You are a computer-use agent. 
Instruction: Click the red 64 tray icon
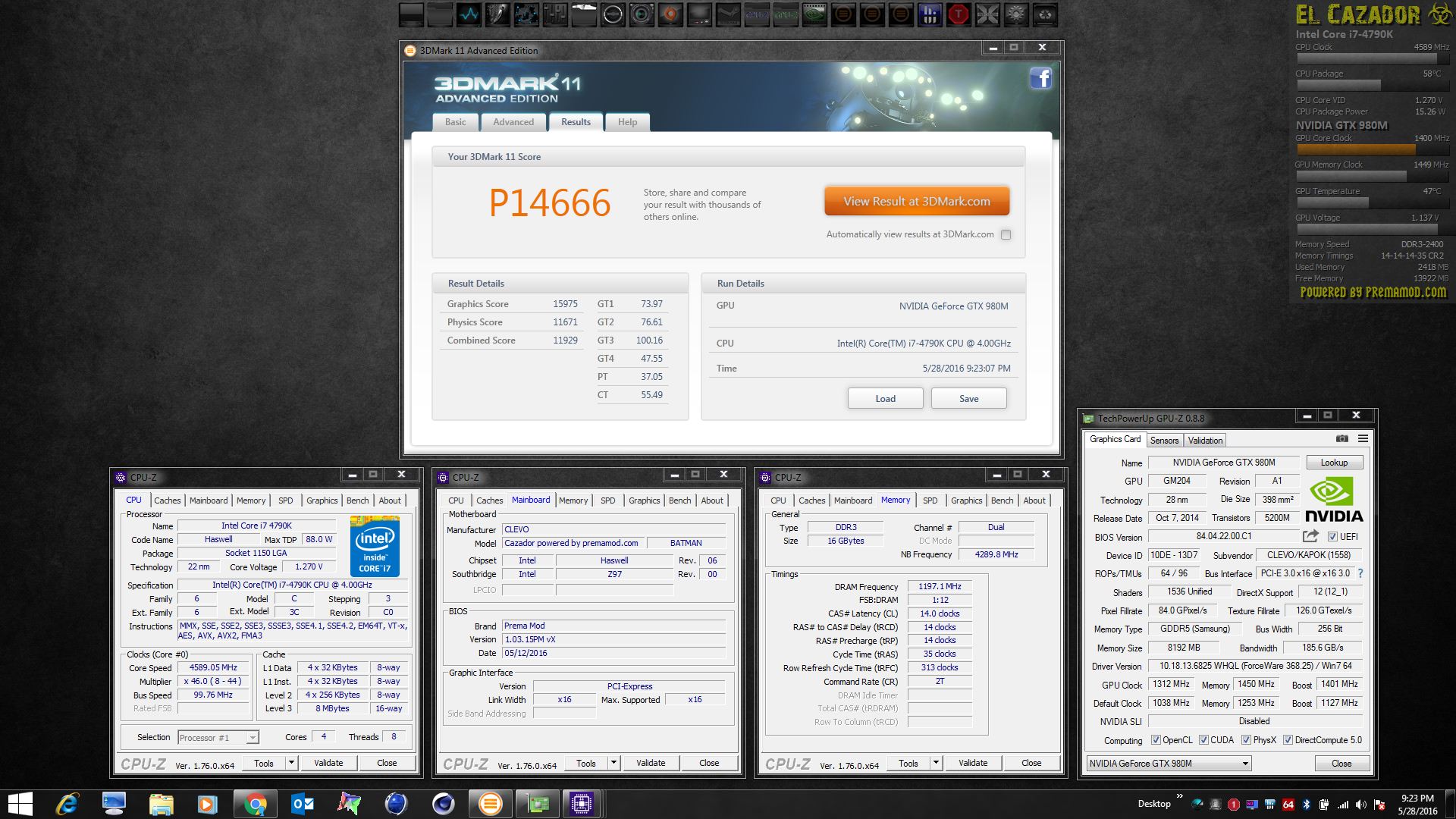pos(1288,805)
